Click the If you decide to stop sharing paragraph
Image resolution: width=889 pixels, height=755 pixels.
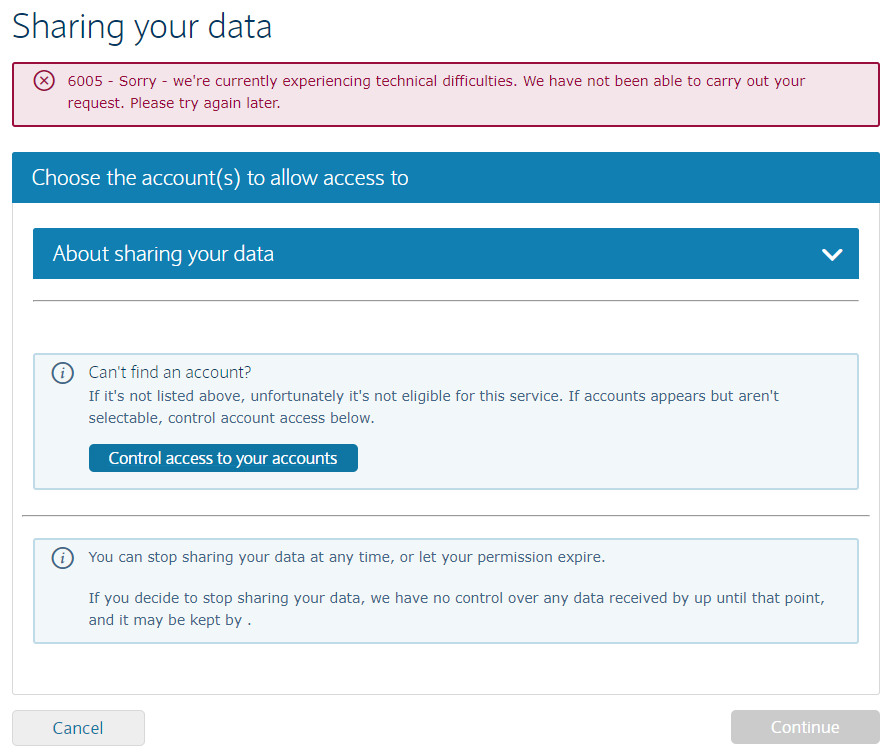click(456, 598)
